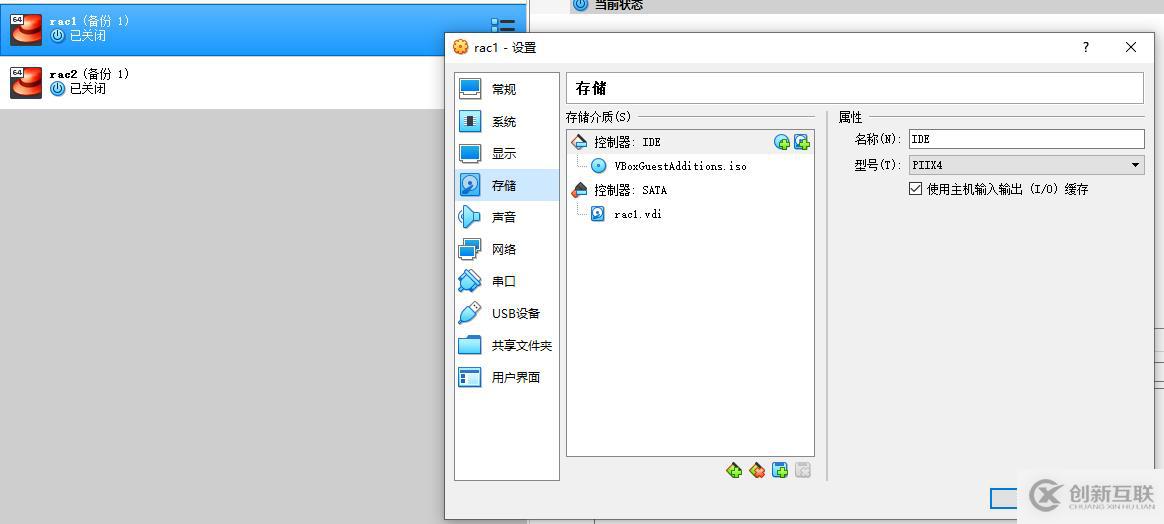The height and width of the screenshot is (524, 1164).
Task: Click the 属性 attributes section label
Action: point(851,117)
